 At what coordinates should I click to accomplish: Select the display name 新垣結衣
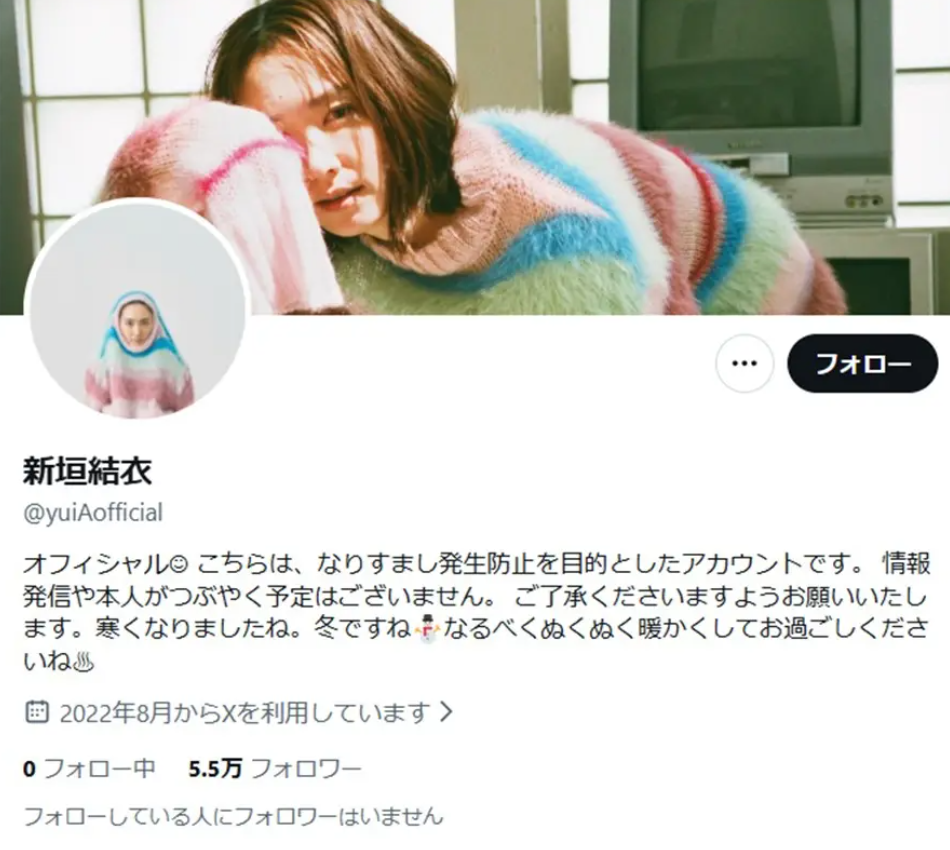(87, 471)
